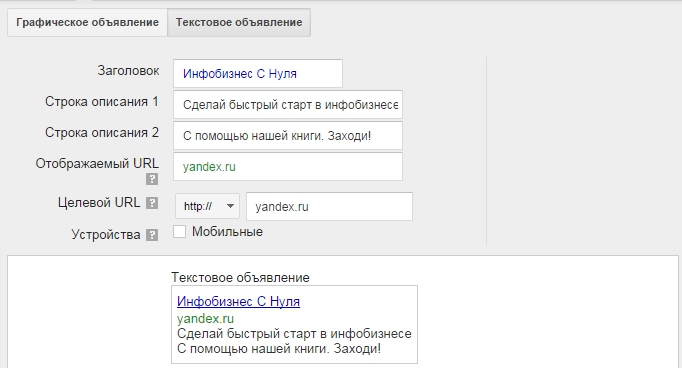
Task: Enable the Мобильные checkbox
Action: pyautogui.click(x=180, y=231)
